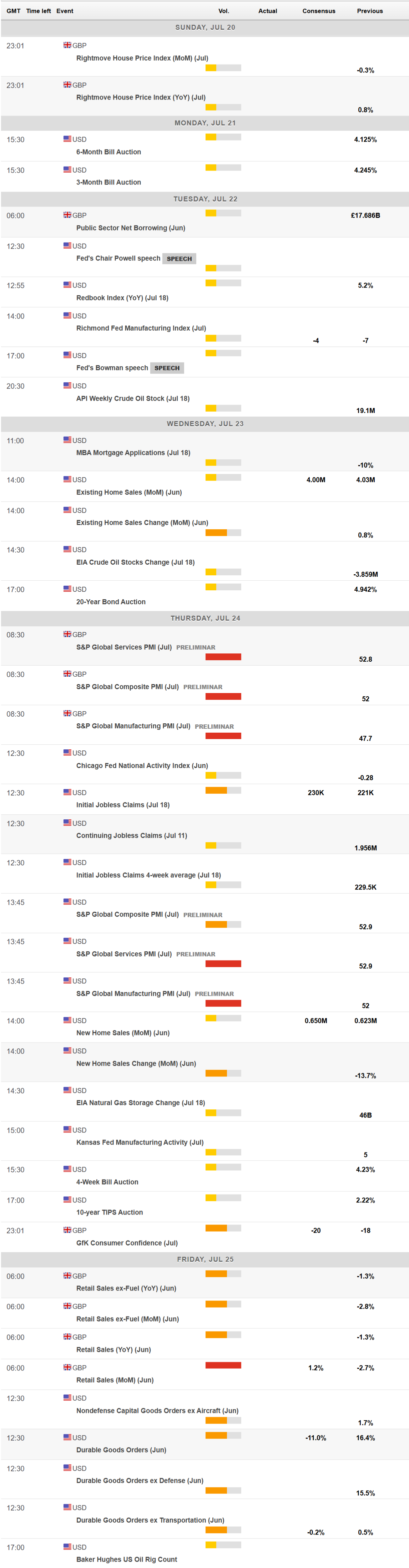Click the UK flag beside Rightmove House Price Index (MoM)
Image resolution: width=409 pixels, height=1568 pixels.
[67, 45]
